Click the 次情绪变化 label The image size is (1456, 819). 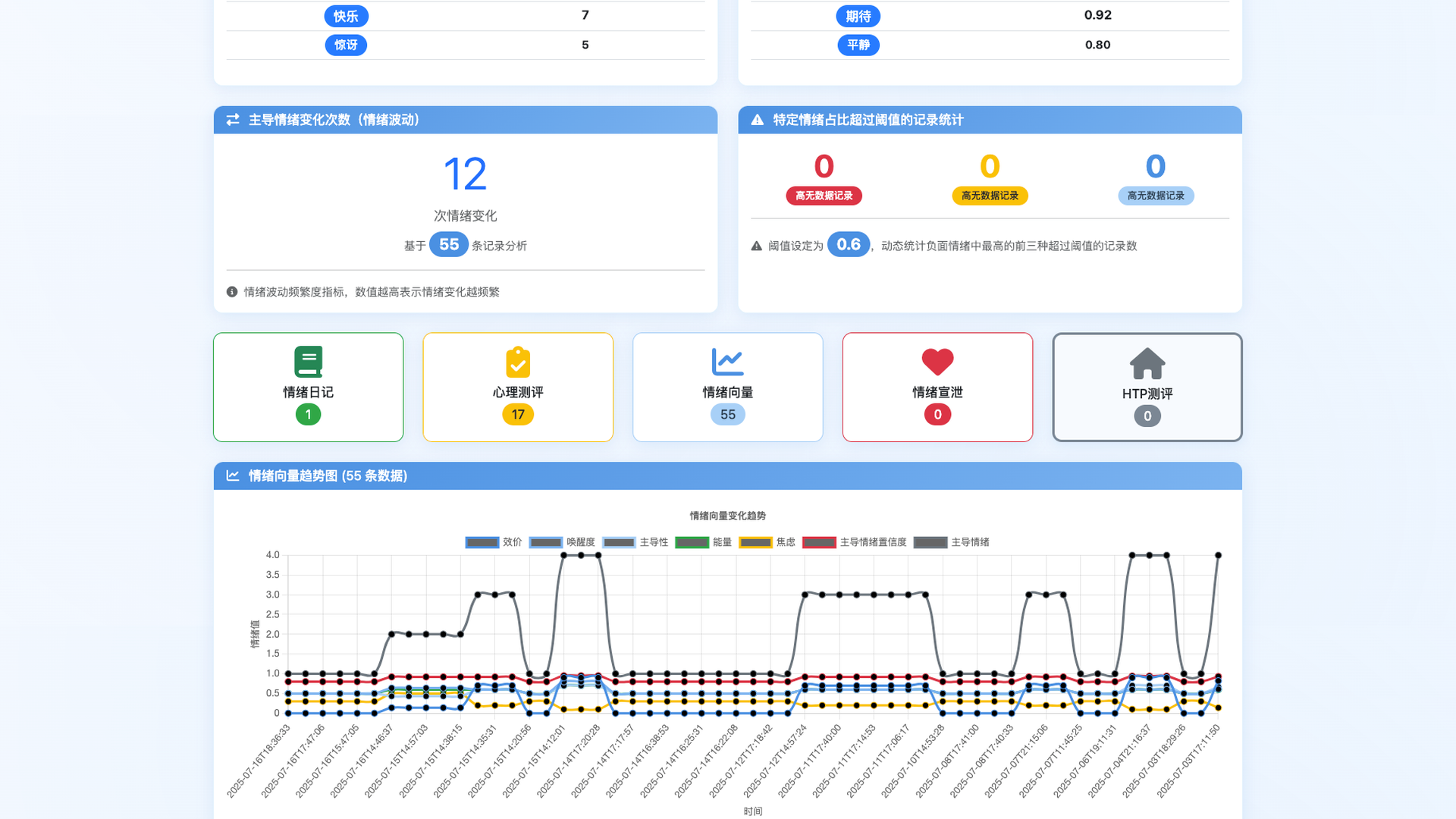pos(465,216)
